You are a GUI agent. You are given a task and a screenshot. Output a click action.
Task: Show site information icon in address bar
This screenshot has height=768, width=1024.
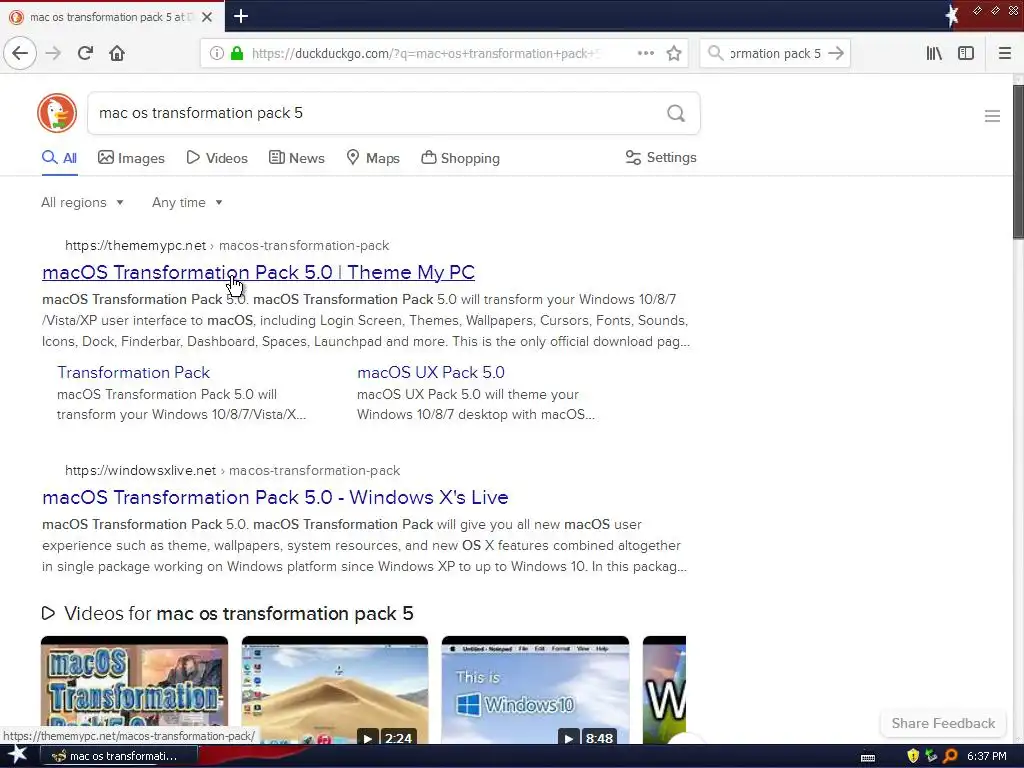click(x=216, y=54)
